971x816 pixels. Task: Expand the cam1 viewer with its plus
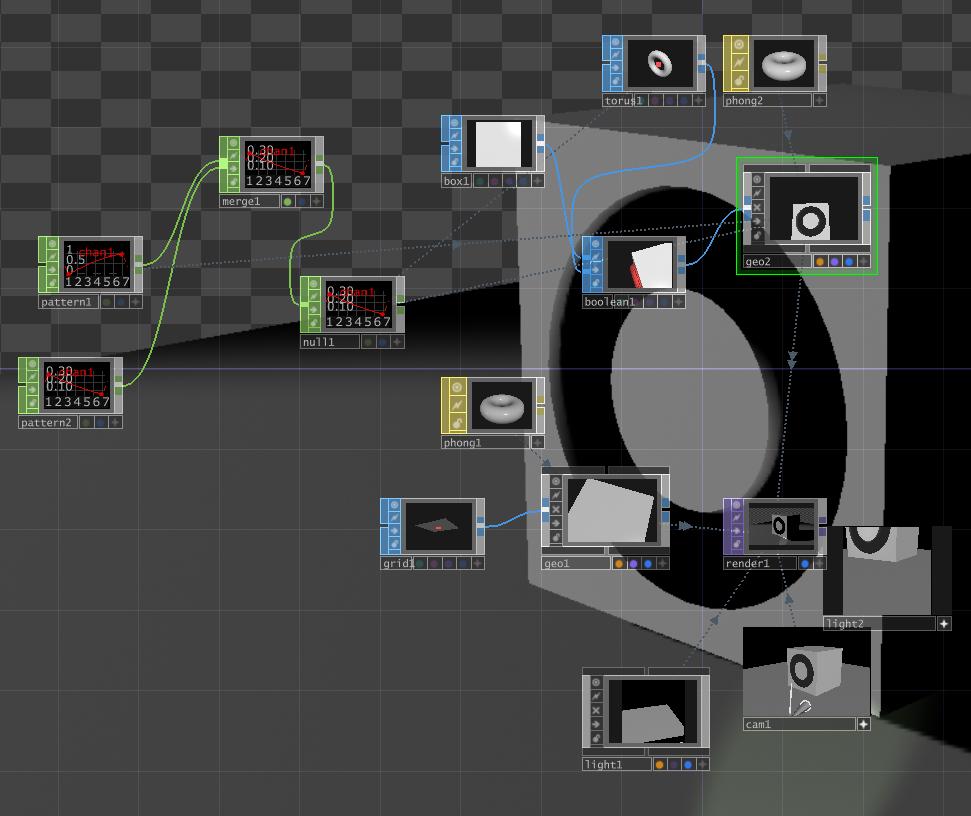click(x=863, y=724)
